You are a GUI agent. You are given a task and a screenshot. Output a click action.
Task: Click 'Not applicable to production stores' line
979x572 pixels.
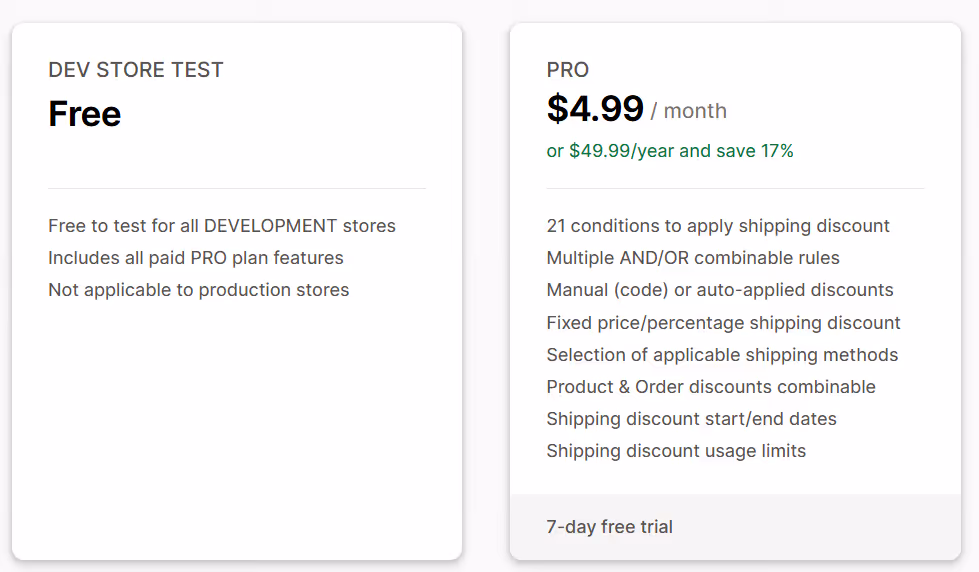pos(199,290)
